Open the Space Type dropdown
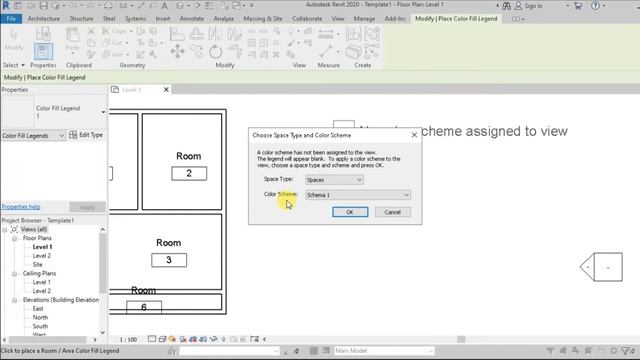Image resolution: width=640 pixels, height=360 pixels. point(334,180)
